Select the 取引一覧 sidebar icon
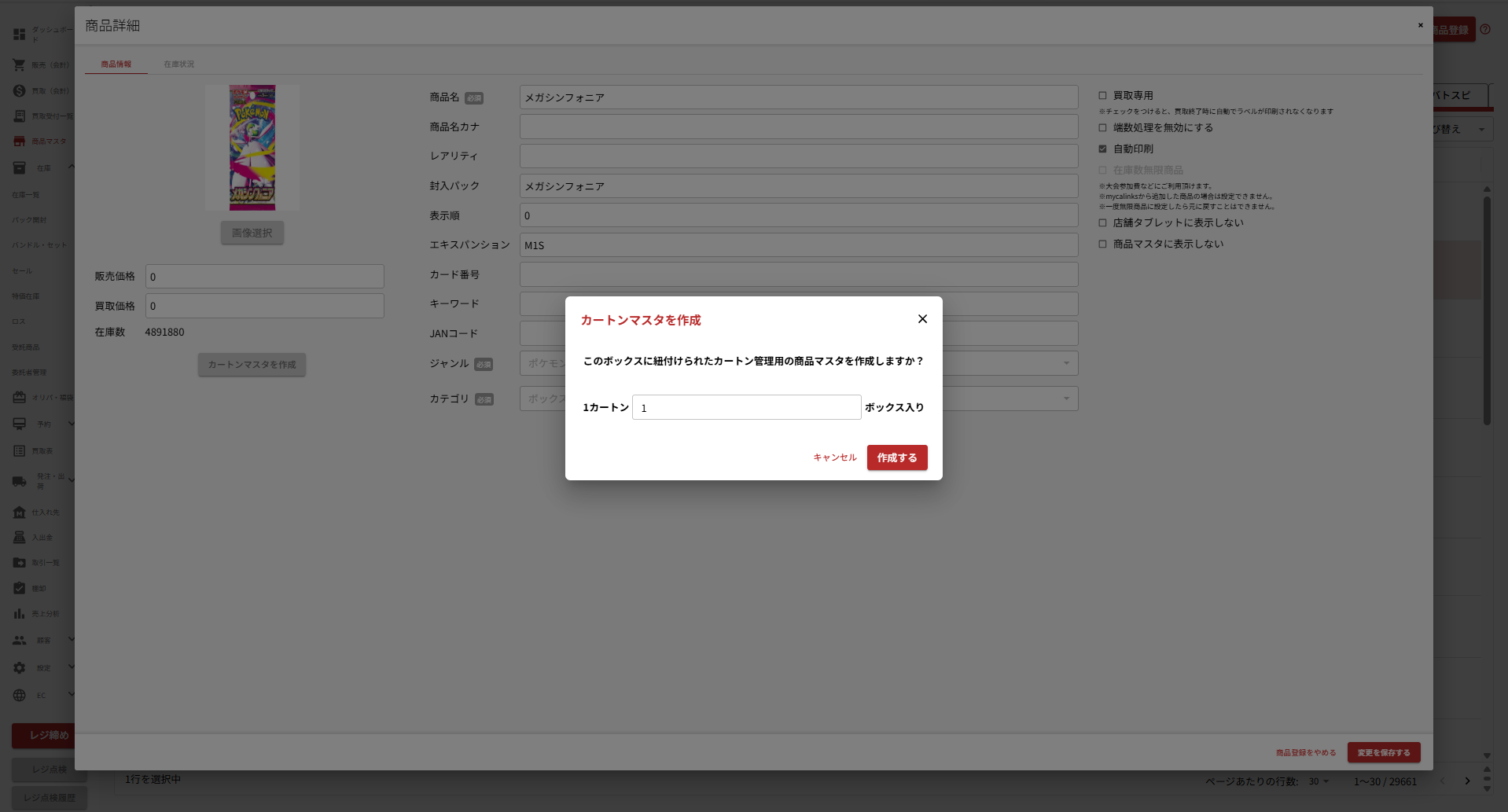1508x812 pixels. tap(19, 563)
